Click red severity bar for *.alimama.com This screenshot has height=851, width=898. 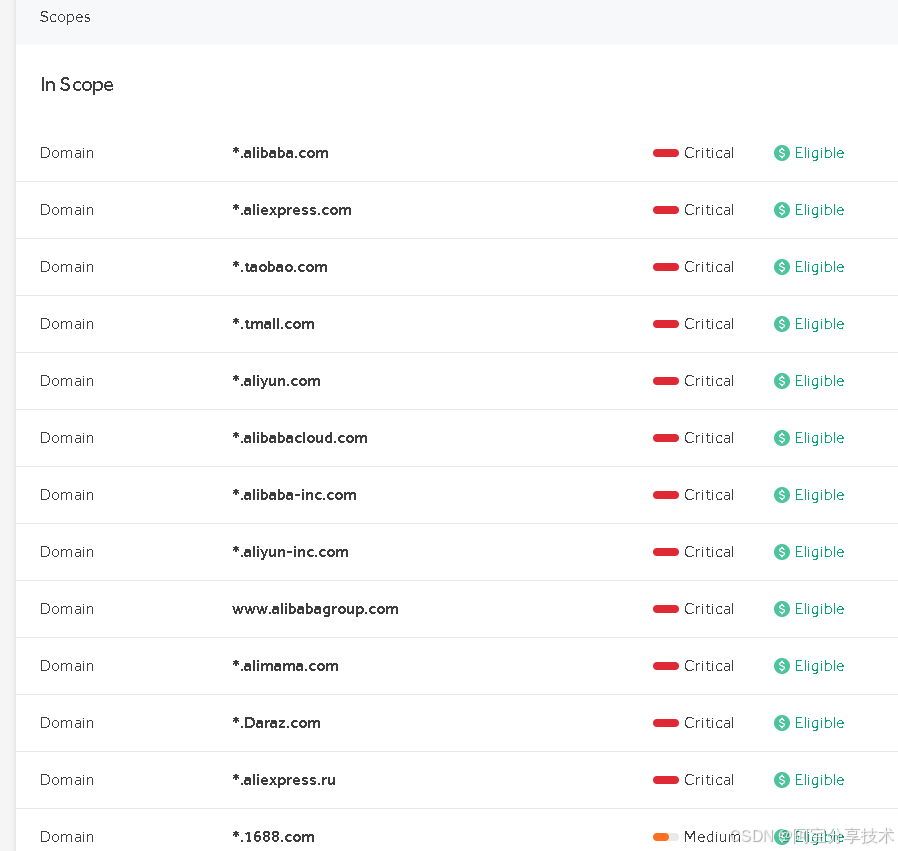[665, 665]
